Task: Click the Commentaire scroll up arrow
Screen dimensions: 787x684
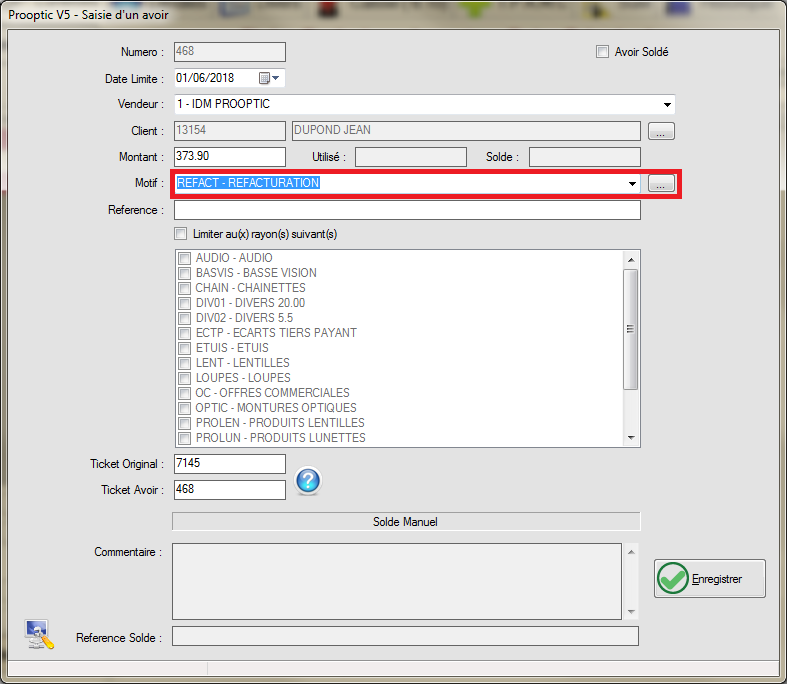Action: (631, 552)
